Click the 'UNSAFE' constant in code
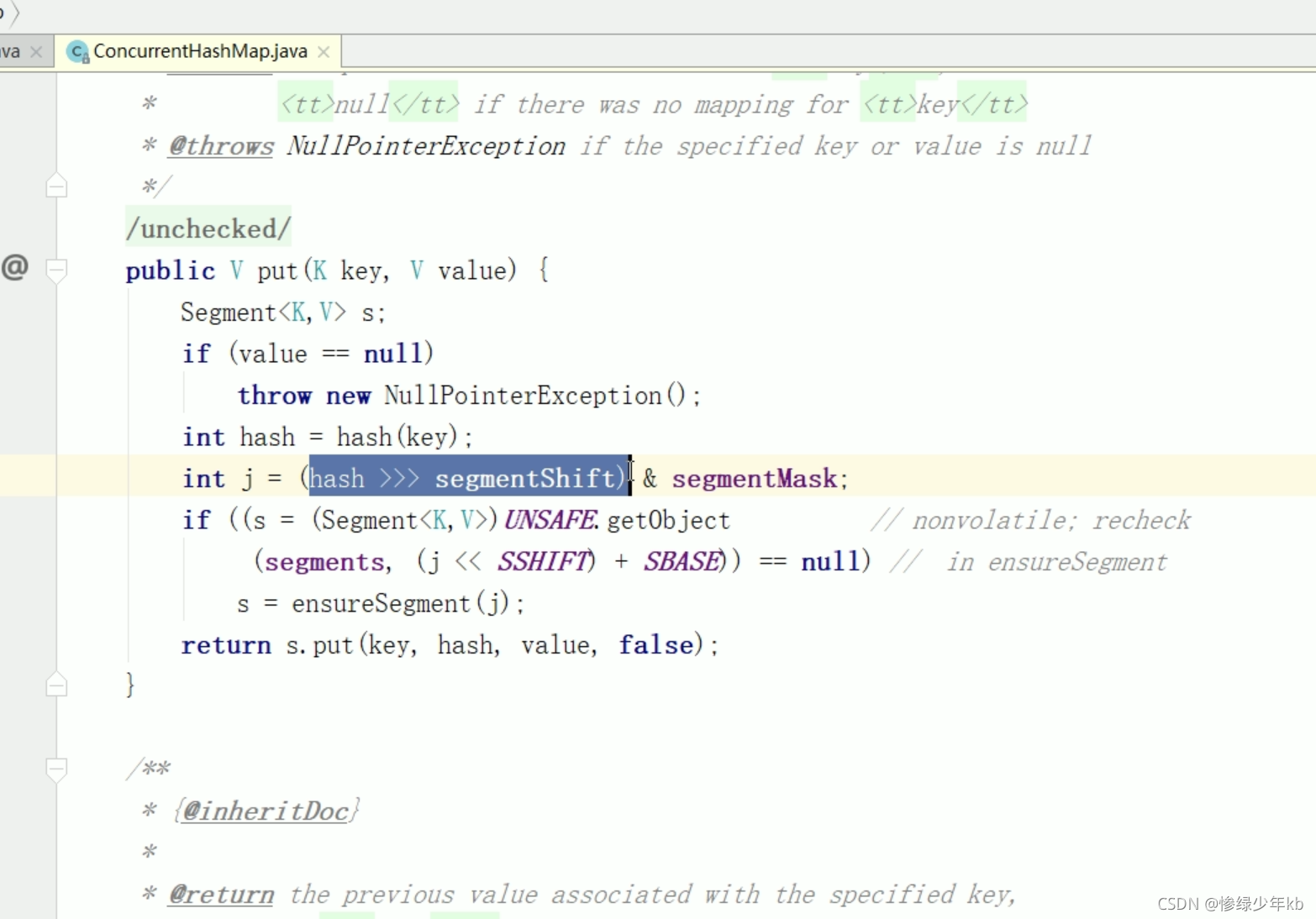 550,520
